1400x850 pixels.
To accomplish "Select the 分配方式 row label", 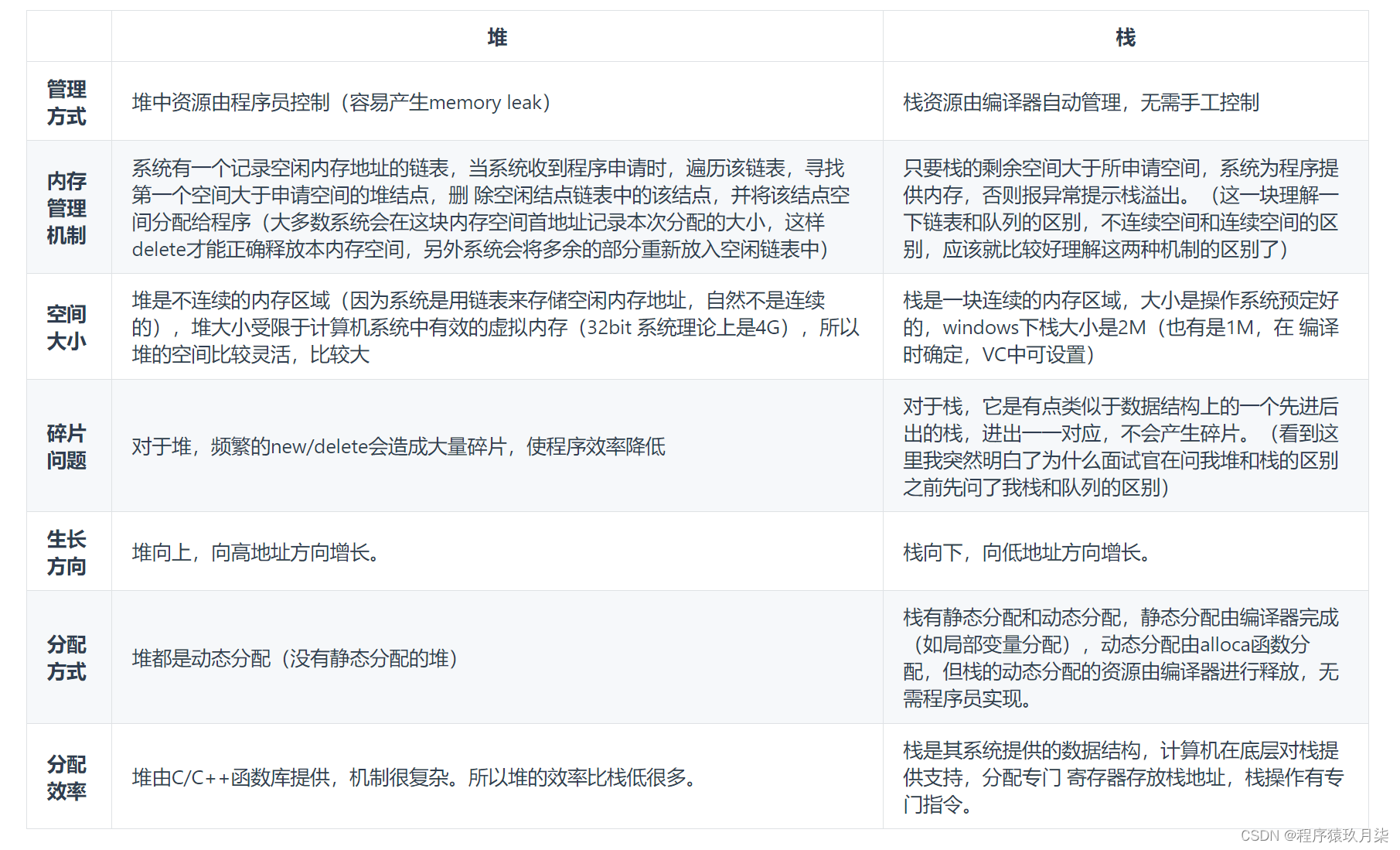I will [x=67, y=658].
